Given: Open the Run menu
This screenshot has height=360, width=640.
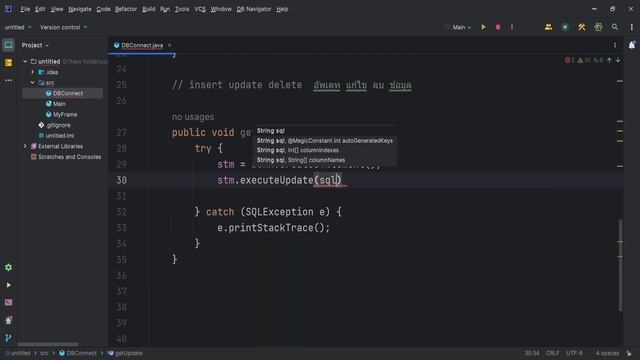Looking at the screenshot, I should [165, 9].
